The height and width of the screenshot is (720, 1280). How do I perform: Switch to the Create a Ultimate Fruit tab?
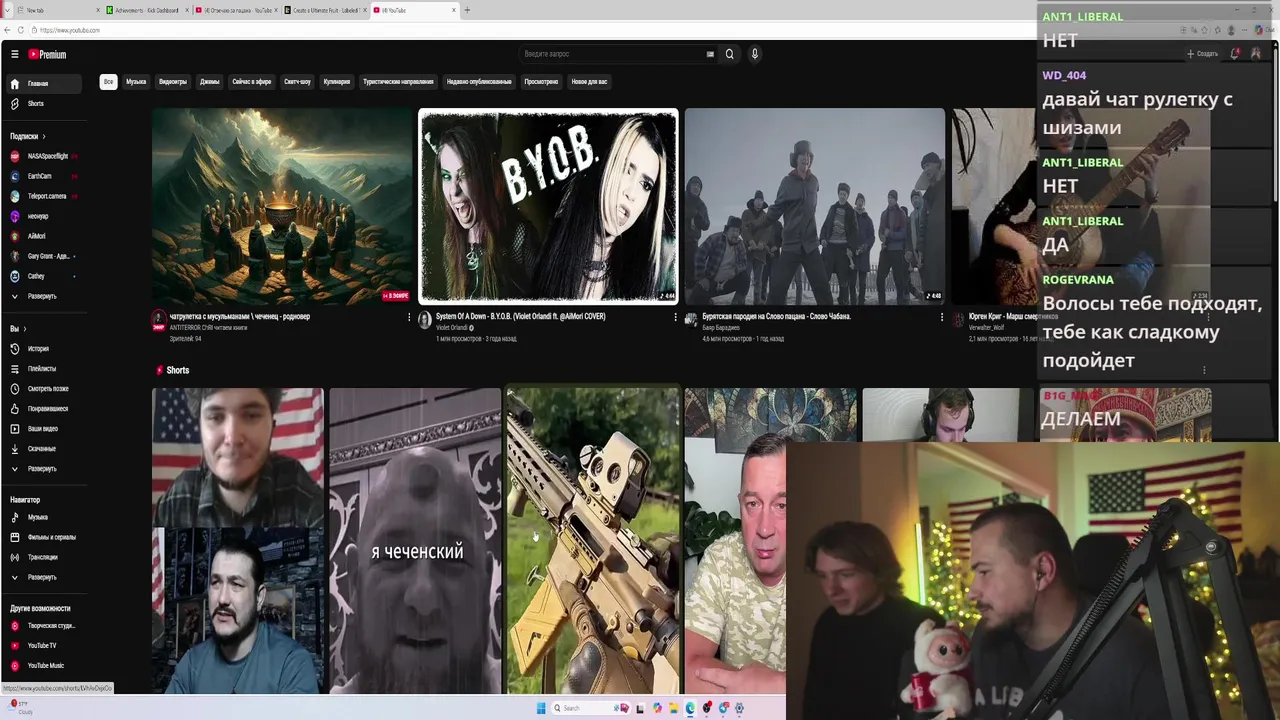(325, 10)
